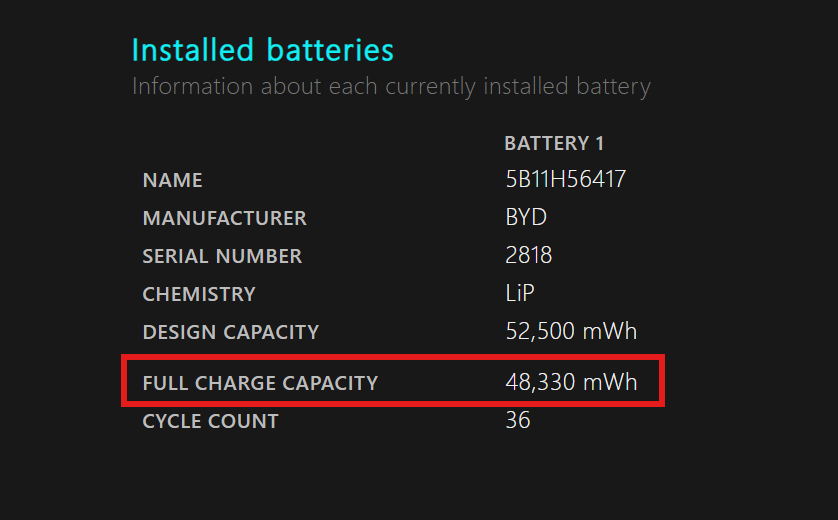Select the BATTERY 1 column header
This screenshot has width=838, height=520.
coord(554,143)
